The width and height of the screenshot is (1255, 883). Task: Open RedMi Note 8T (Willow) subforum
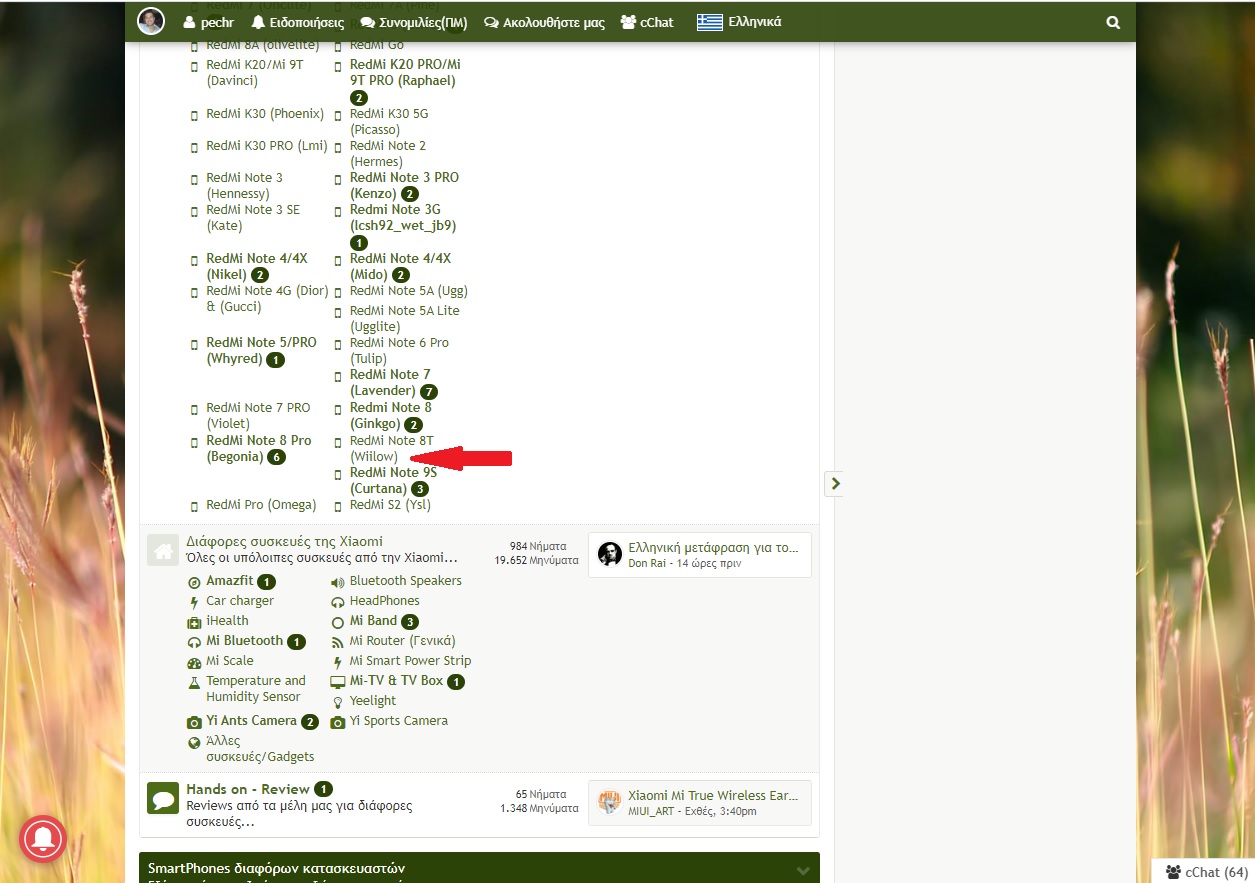coord(391,448)
